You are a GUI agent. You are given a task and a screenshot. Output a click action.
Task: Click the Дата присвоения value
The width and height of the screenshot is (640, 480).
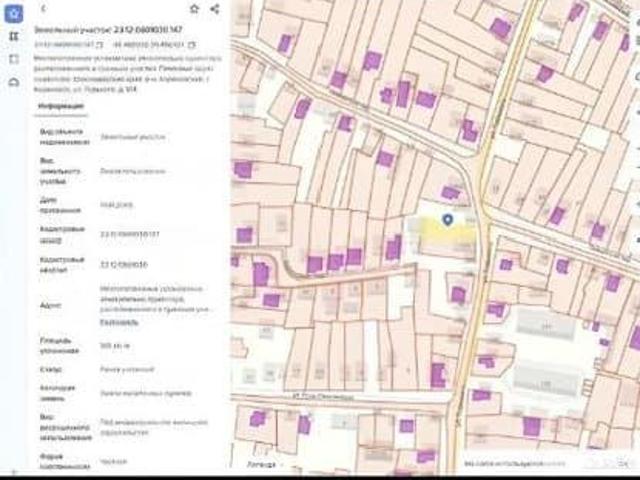coord(116,205)
